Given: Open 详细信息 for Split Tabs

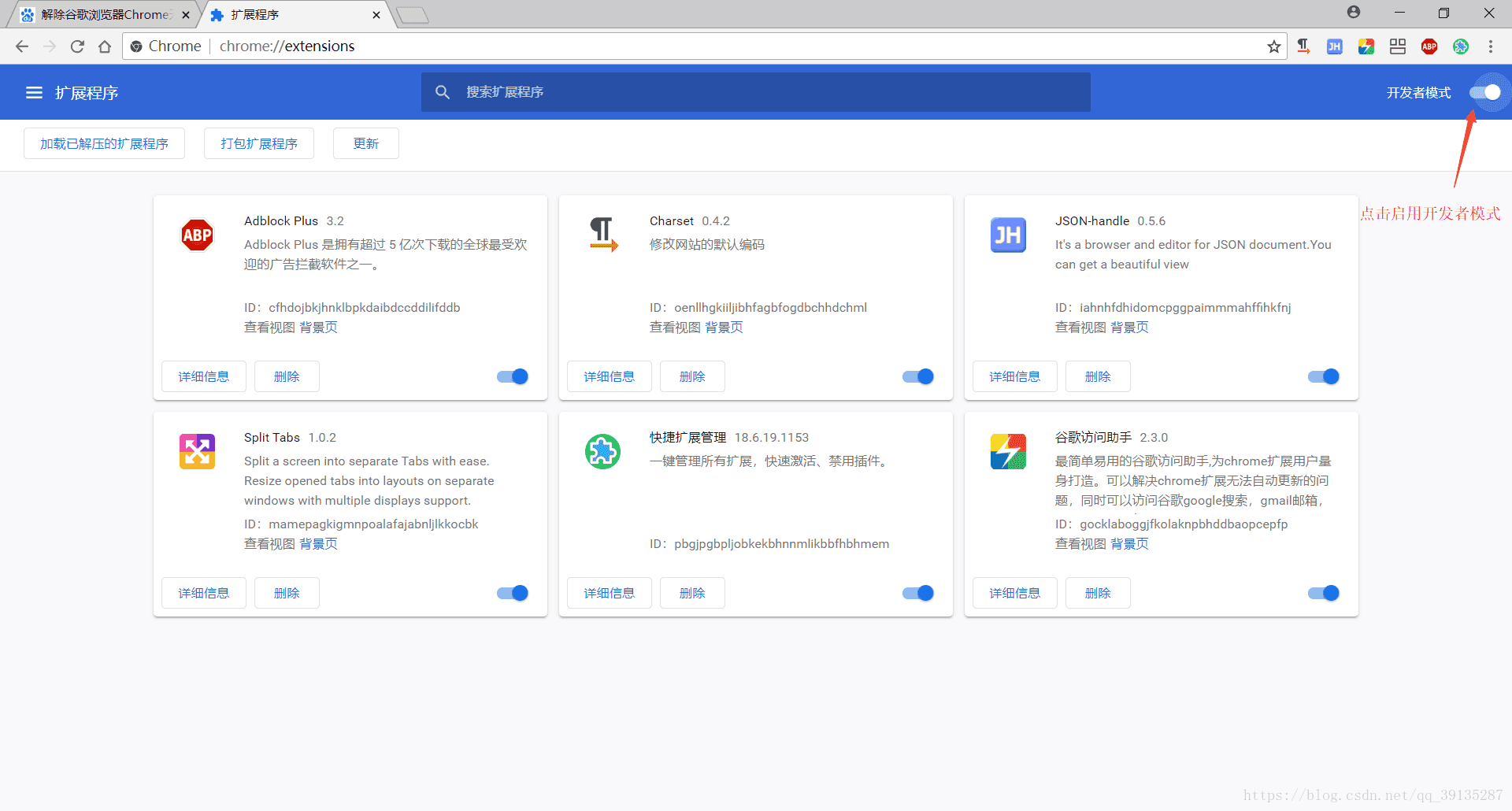Looking at the screenshot, I should pyautogui.click(x=204, y=593).
